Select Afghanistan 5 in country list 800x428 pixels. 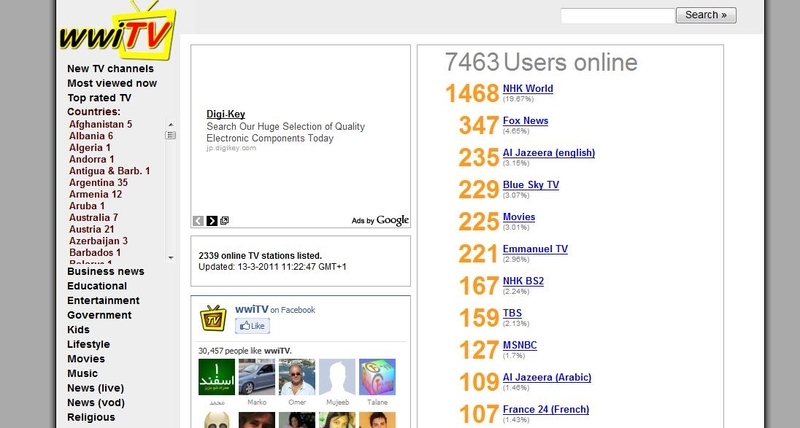101,124
